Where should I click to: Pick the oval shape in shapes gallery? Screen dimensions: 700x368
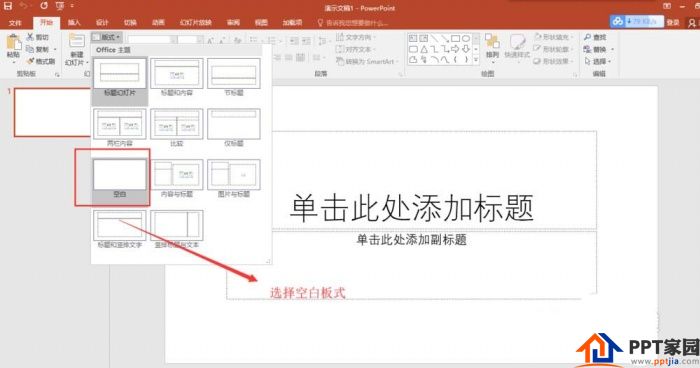[x=466, y=39]
